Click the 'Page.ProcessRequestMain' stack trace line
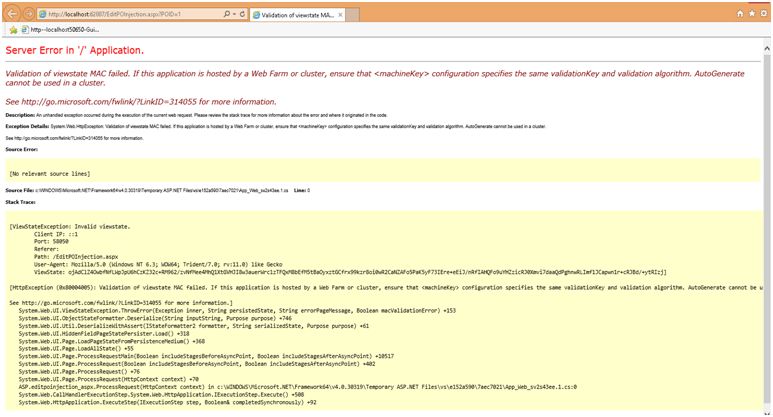This screenshot has height=417, width=773. [x=206, y=356]
